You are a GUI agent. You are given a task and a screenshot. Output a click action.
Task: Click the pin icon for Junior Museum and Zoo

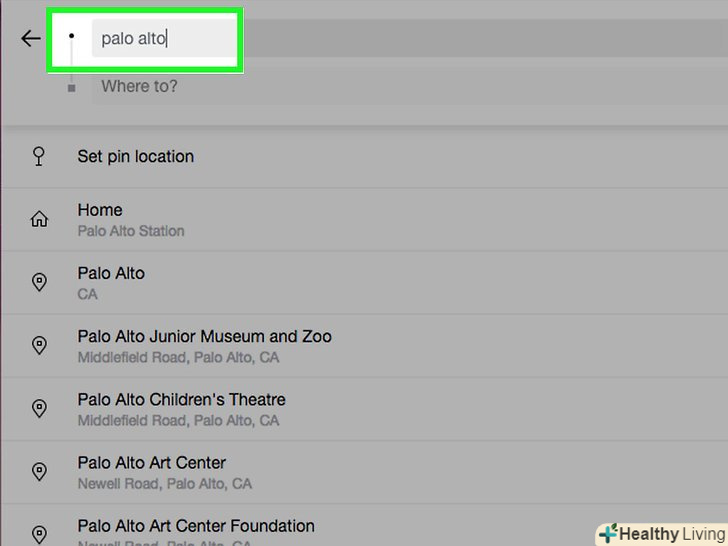tap(39, 346)
